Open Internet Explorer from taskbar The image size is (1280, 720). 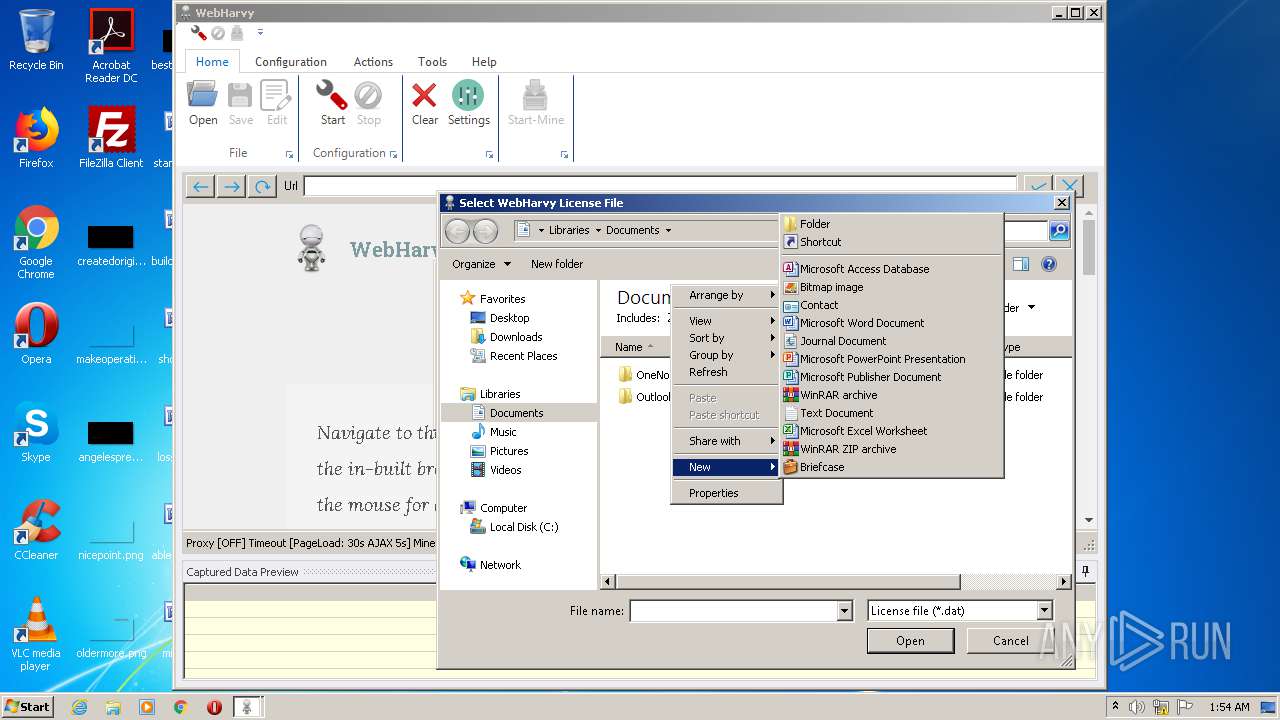(79, 707)
